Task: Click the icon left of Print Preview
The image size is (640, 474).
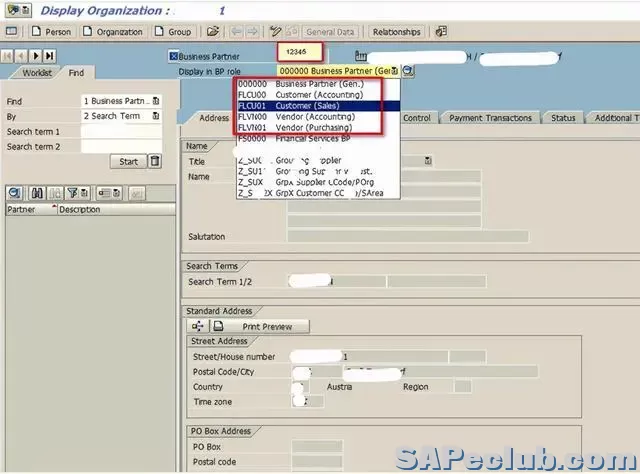Action: pyautogui.click(x=197, y=327)
